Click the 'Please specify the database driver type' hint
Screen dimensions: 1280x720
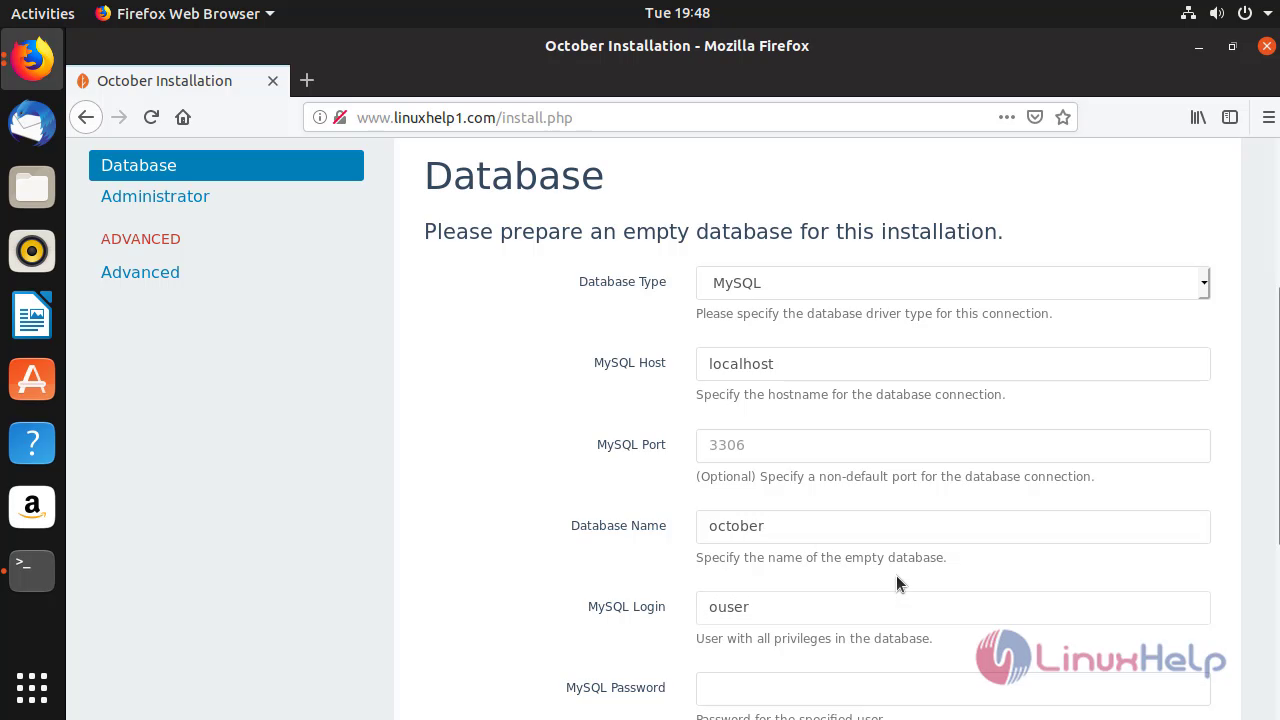tap(874, 314)
